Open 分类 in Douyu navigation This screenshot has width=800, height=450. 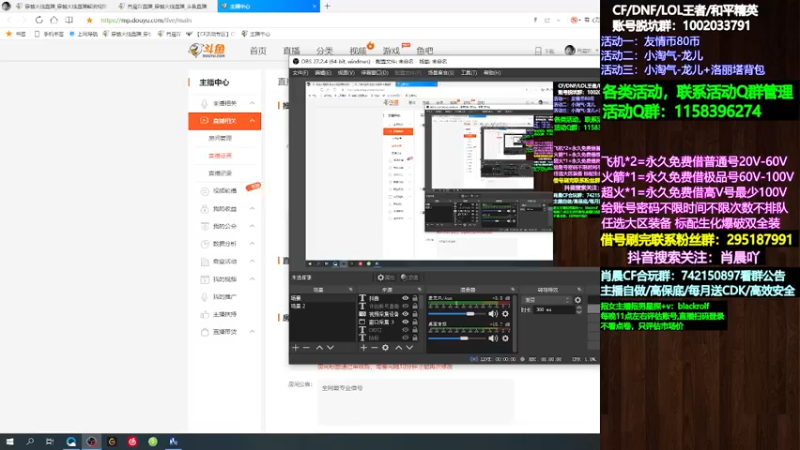tap(324, 51)
